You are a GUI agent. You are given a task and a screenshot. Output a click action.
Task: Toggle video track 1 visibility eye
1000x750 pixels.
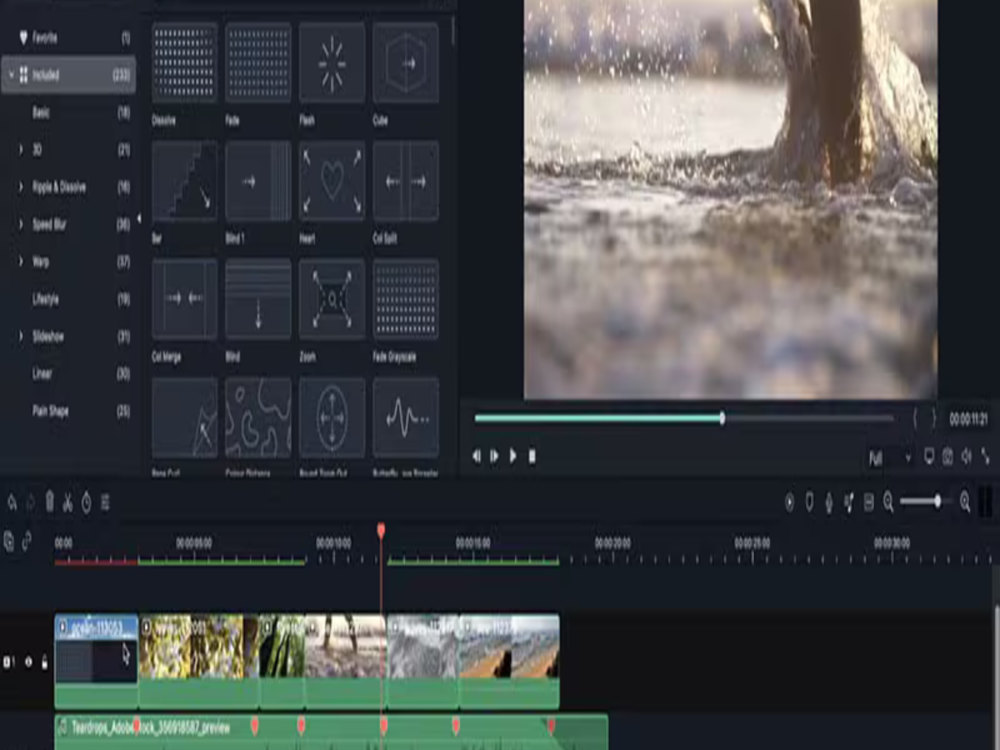coord(28,663)
